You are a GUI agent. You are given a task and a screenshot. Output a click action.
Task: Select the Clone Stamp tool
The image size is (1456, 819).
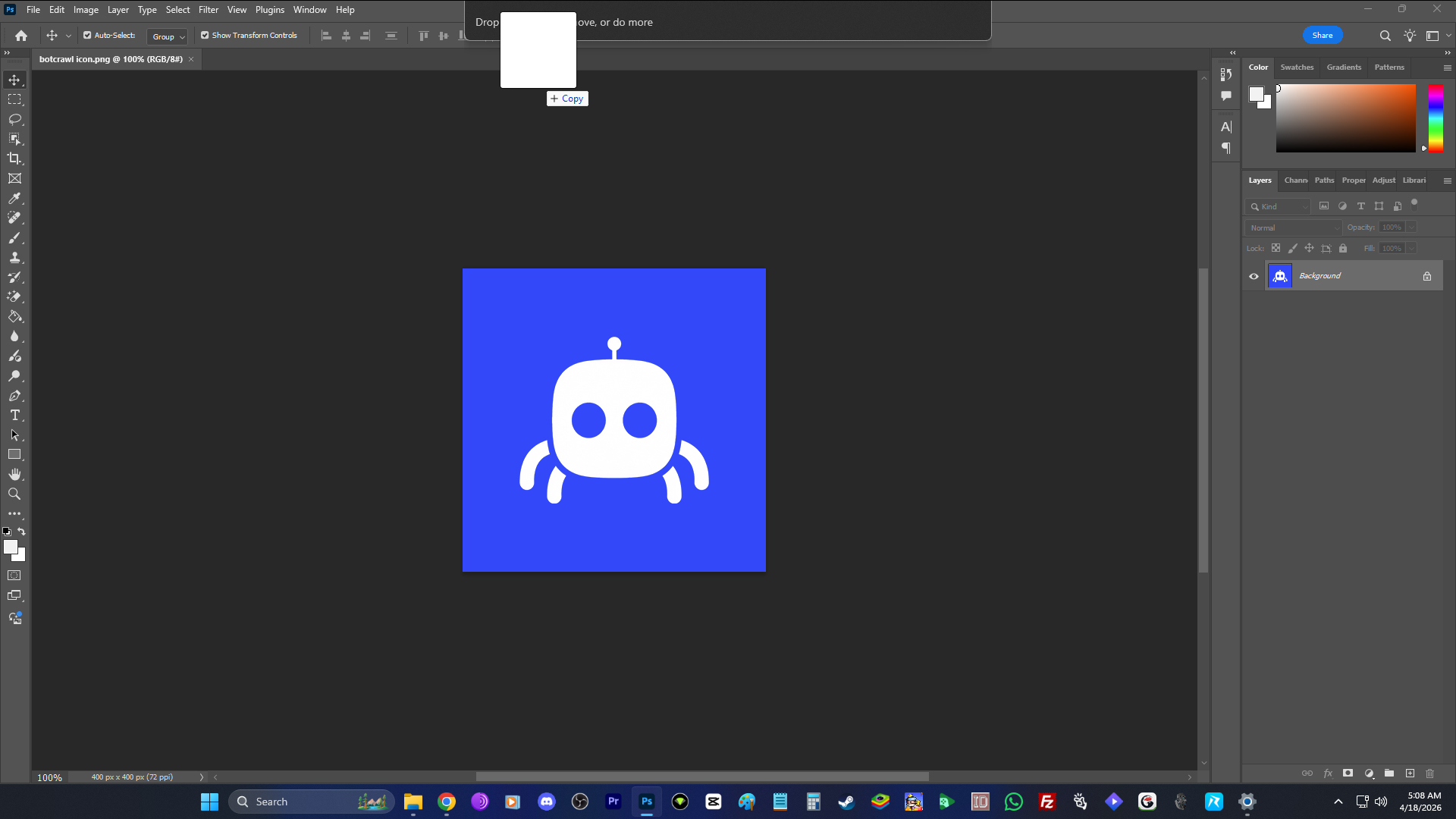14,258
